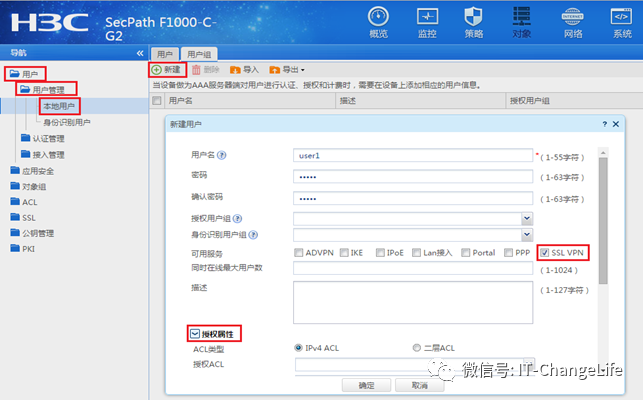Open the 网络 network icon
This screenshot has width=643, height=400.
pyautogui.click(x=572, y=22)
